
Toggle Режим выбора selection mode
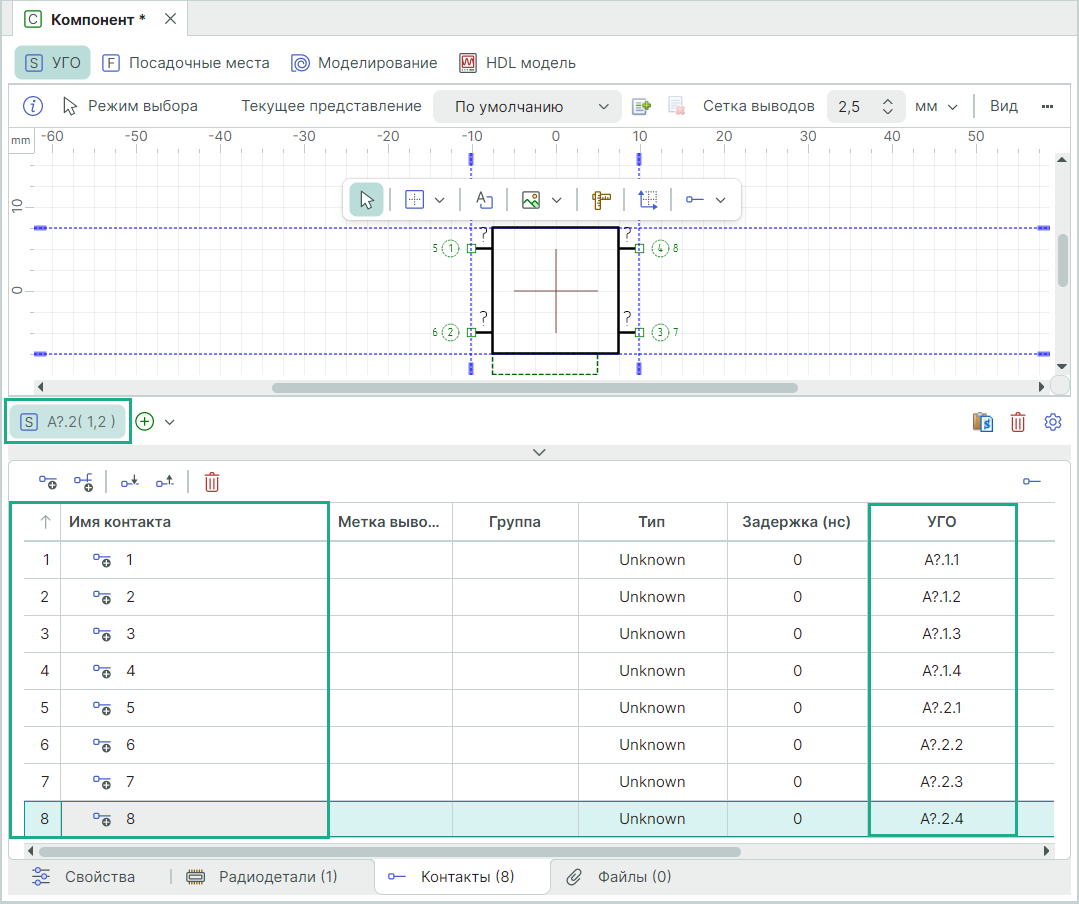click(x=130, y=106)
